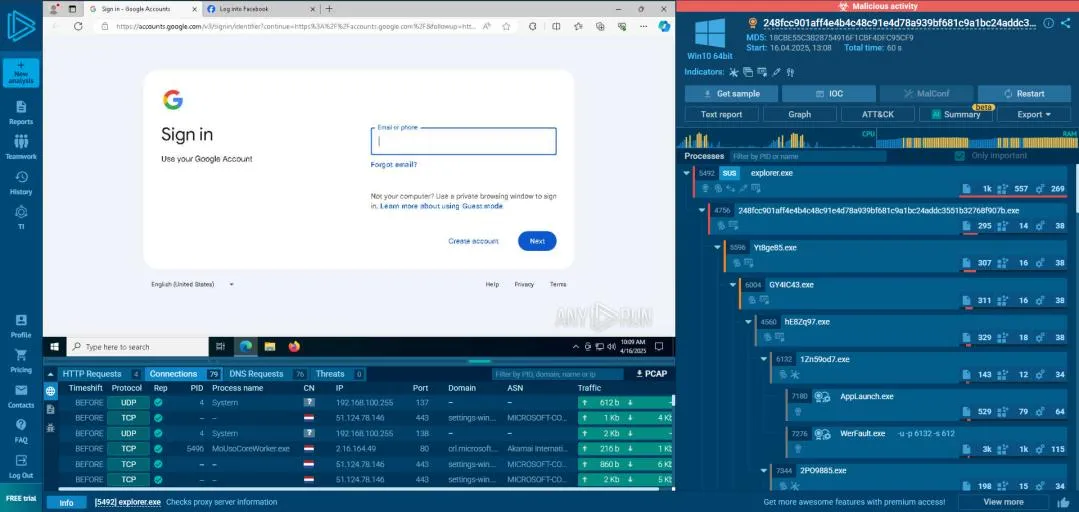Click the Next button on Google sign in

537,241
